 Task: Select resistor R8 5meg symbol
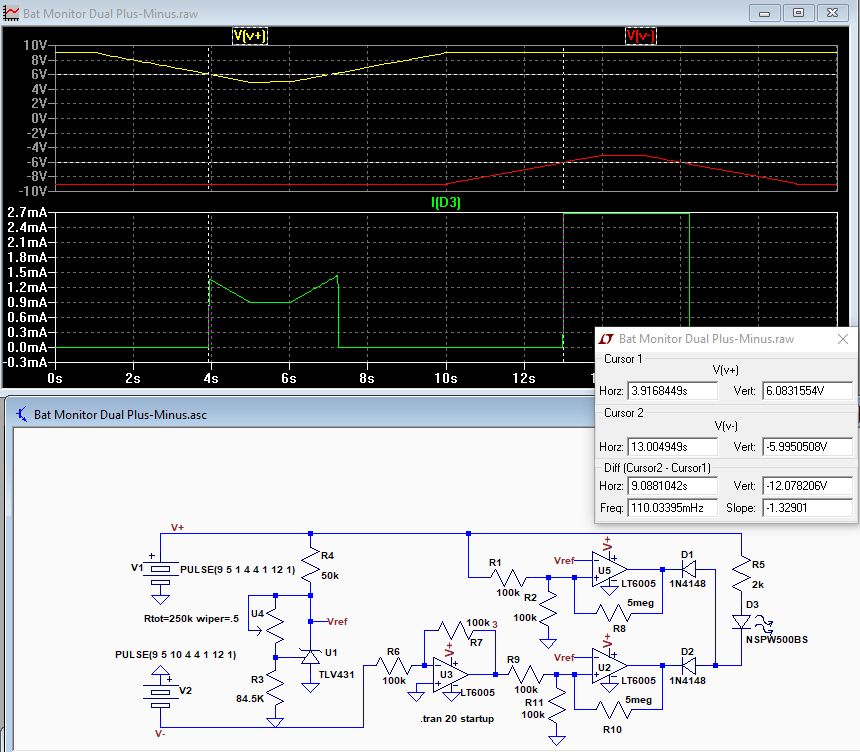tap(613, 613)
